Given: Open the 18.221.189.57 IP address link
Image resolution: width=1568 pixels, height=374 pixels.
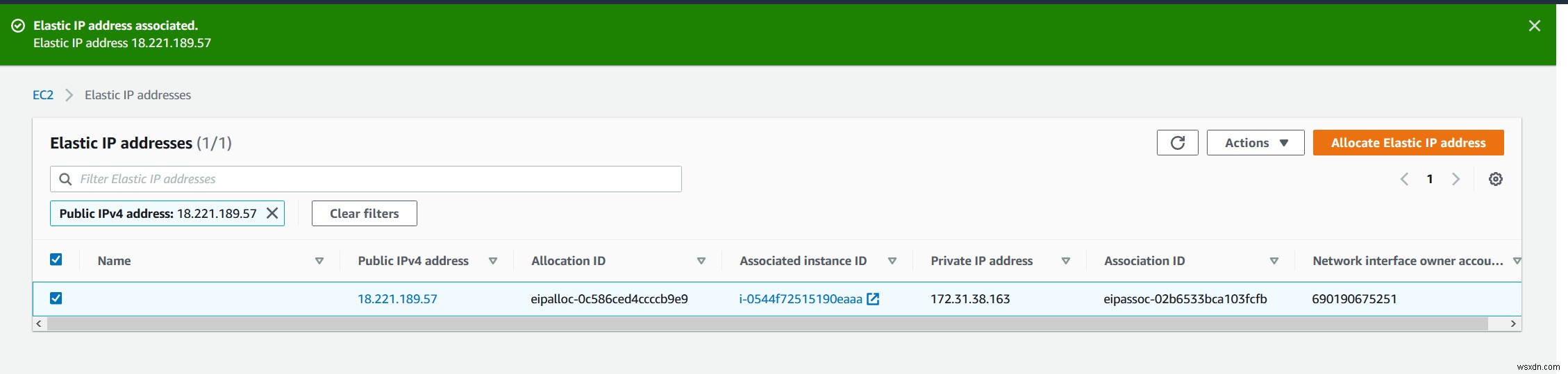Looking at the screenshot, I should coord(397,299).
